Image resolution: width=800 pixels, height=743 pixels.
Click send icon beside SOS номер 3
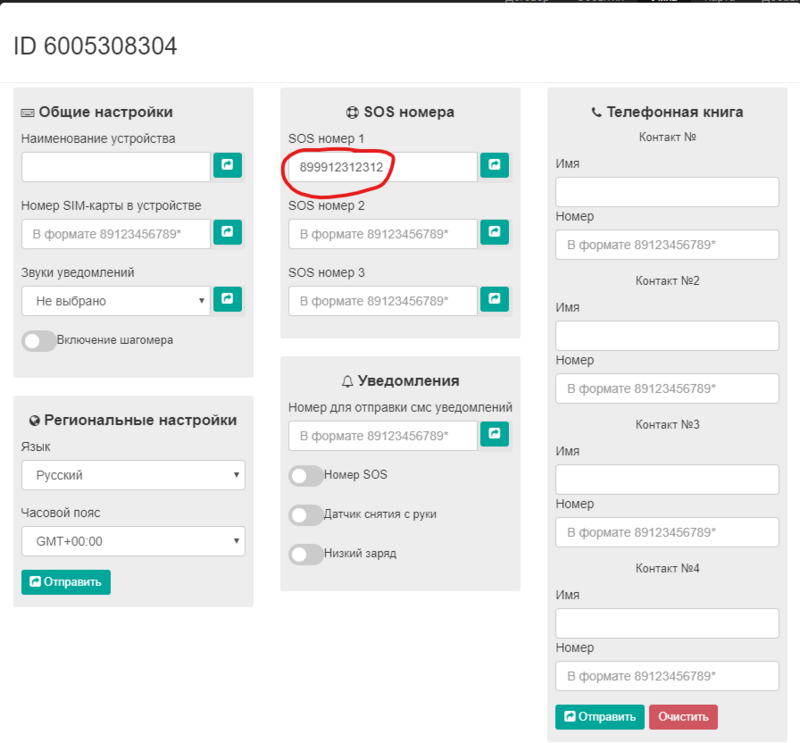494,298
